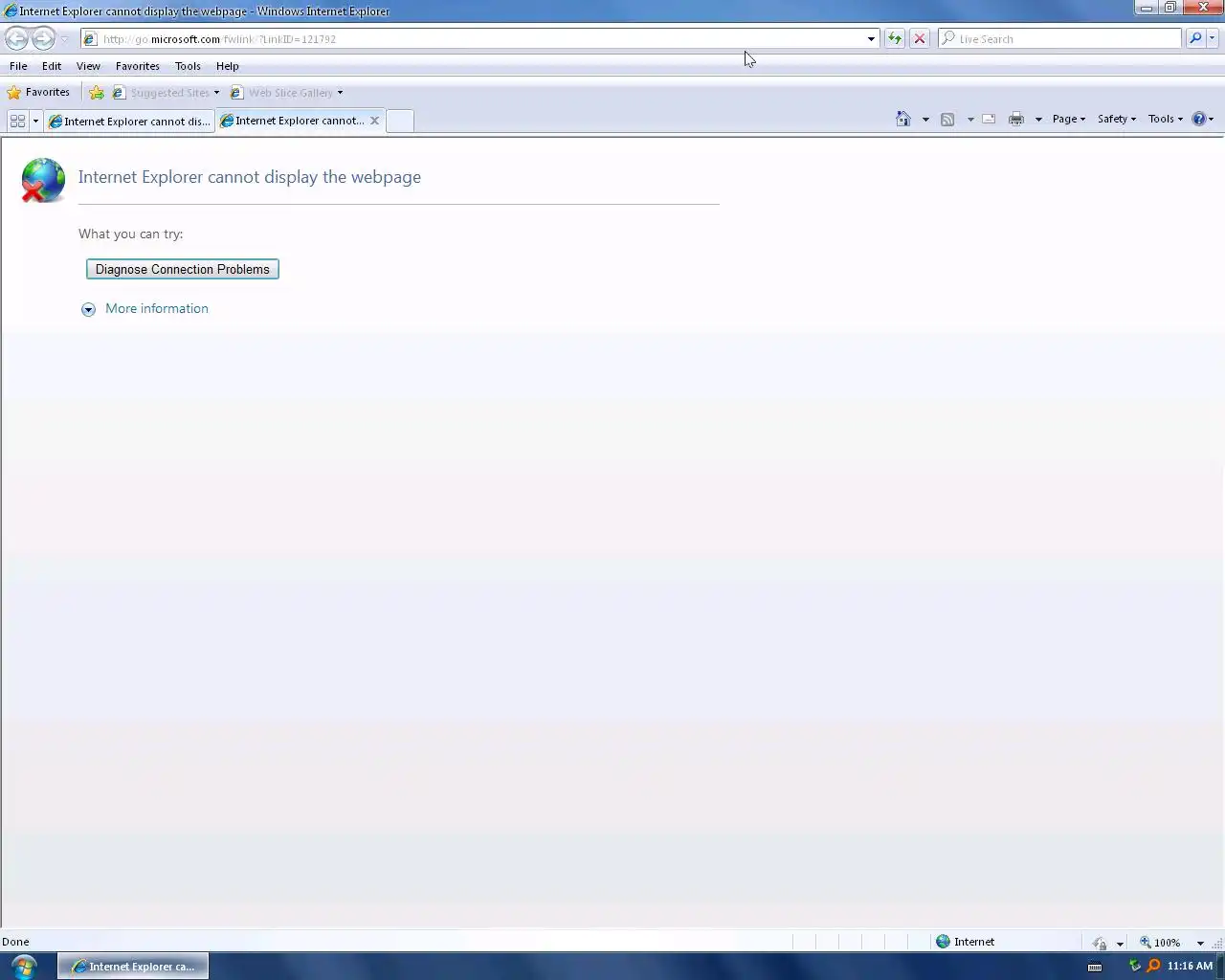Image resolution: width=1225 pixels, height=980 pixels.
Task: Open the recent pages dropdown beside Forward
Action: (x=64, y=39)
